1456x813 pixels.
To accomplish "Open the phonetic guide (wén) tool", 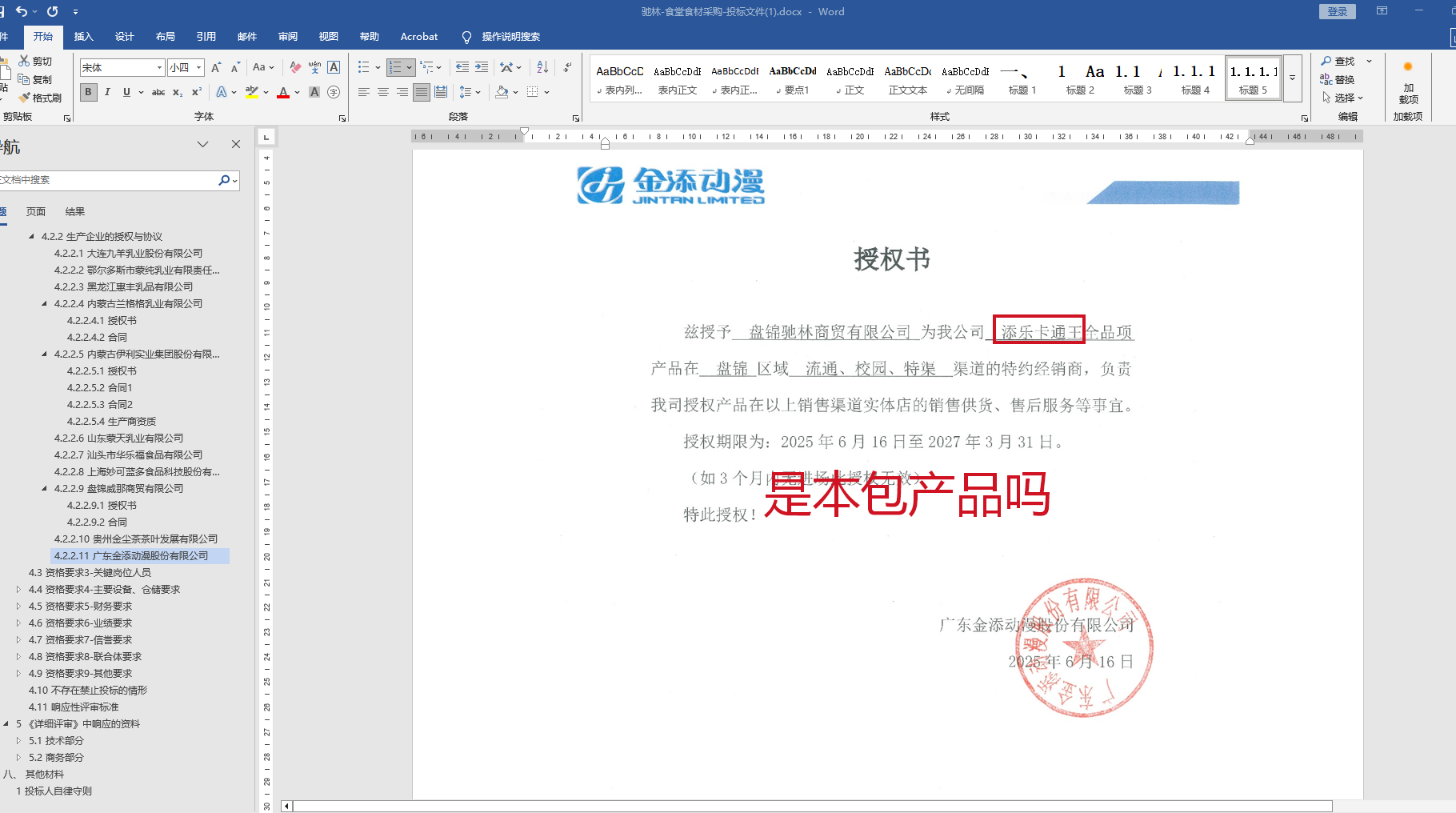I will (314, 67).
